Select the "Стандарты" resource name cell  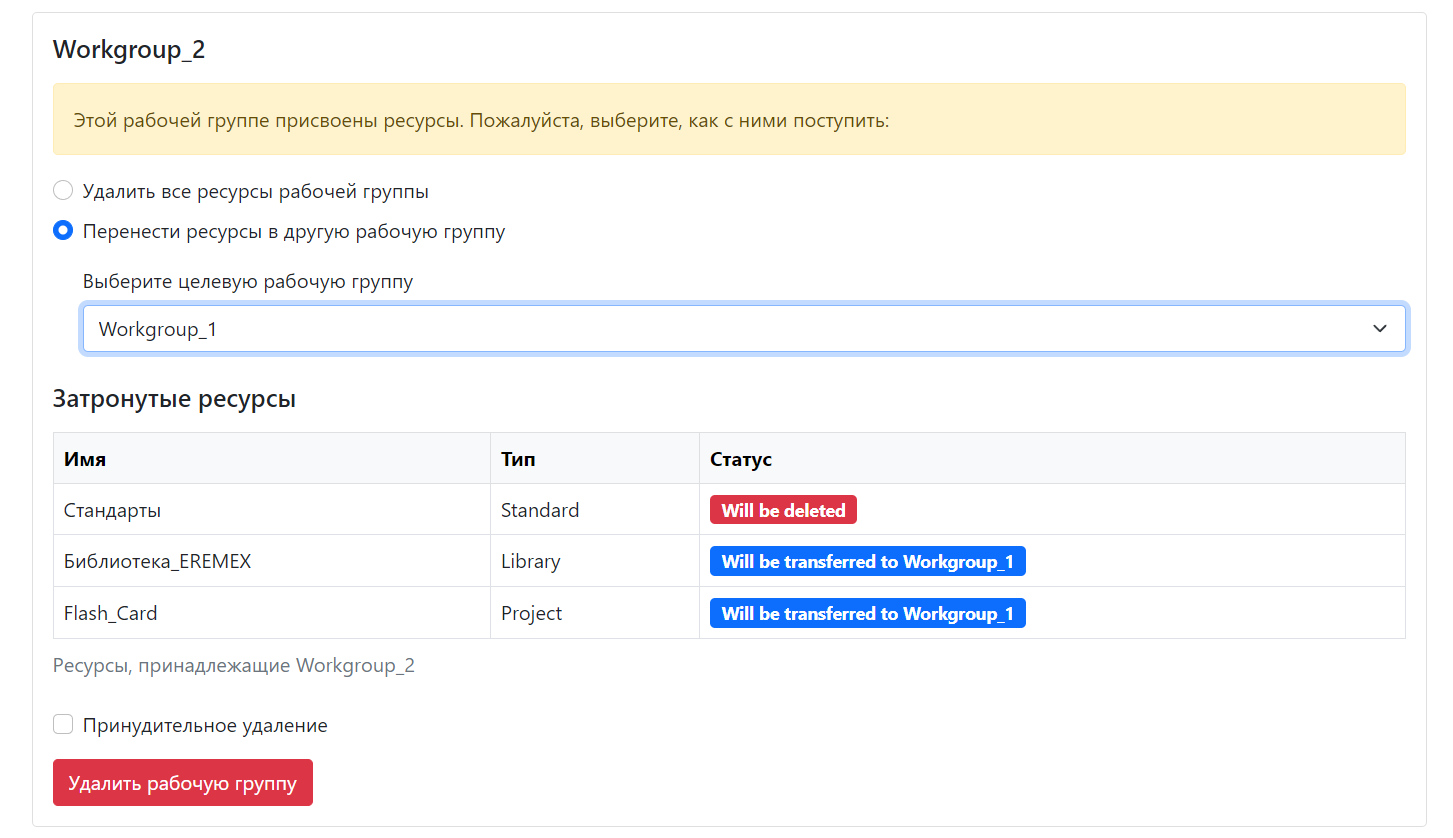click(112, 510)
